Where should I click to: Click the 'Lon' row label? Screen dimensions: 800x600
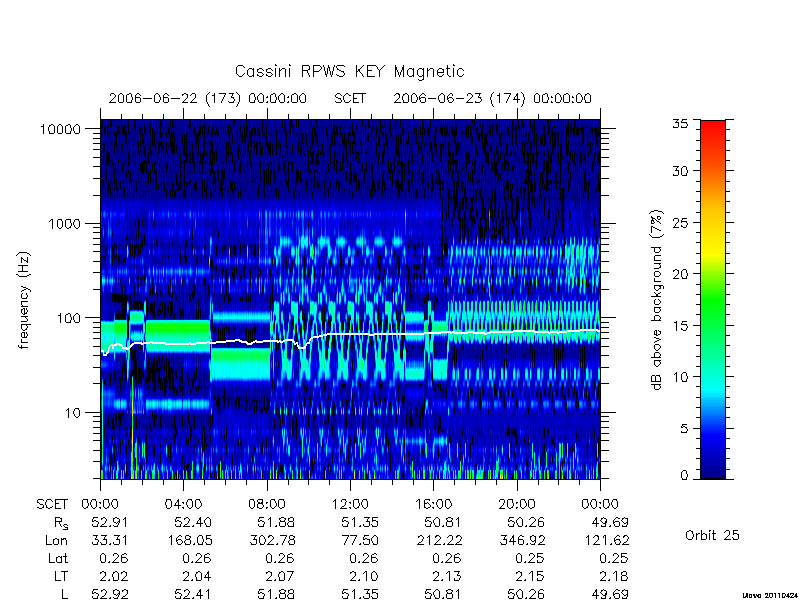point(57,540)
